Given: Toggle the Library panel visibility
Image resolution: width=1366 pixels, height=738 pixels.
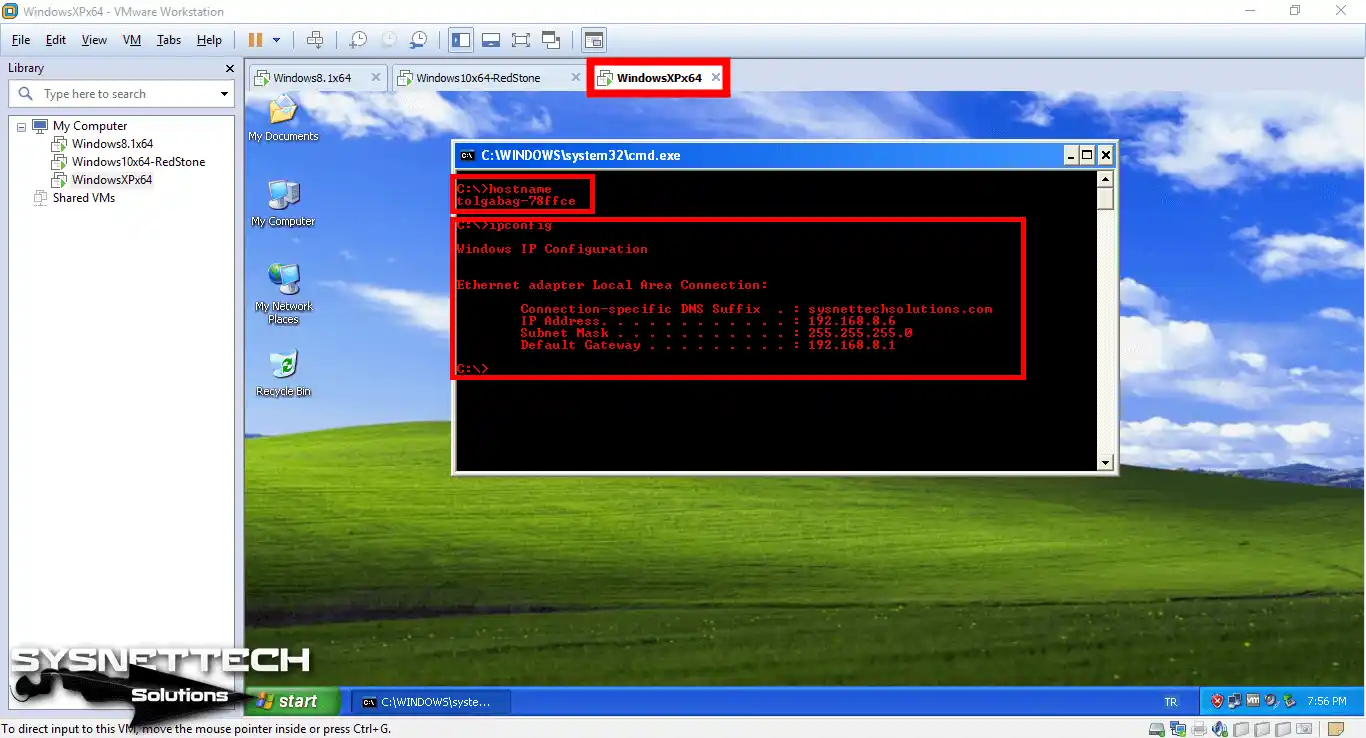Looking at the screenshot, I should tap(461, 39).
